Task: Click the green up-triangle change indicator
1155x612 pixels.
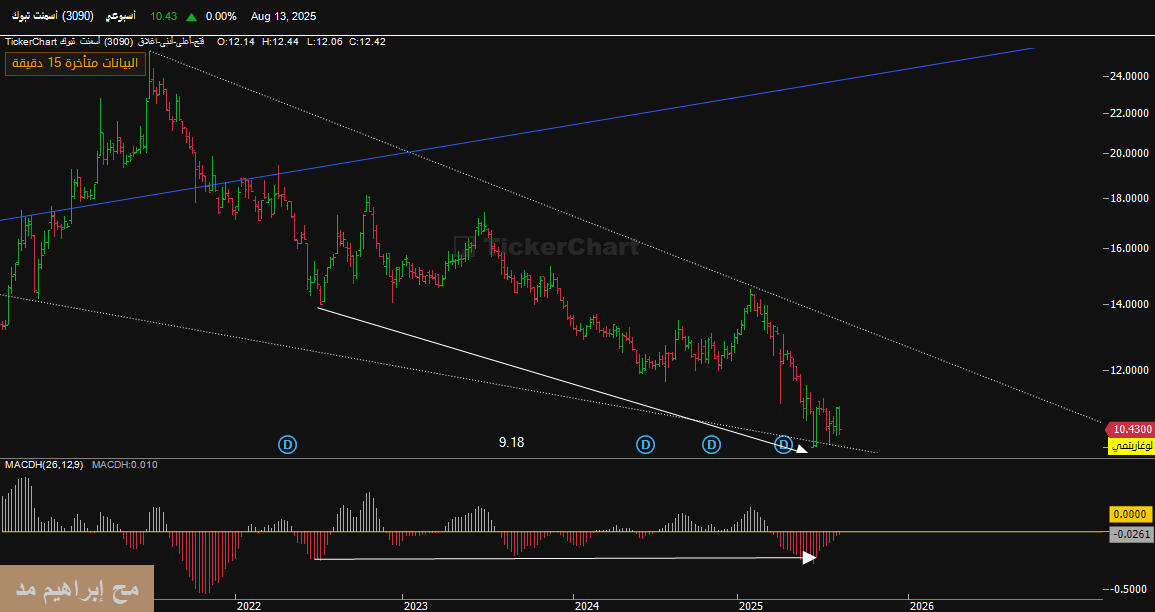Action: click(192, 16)
